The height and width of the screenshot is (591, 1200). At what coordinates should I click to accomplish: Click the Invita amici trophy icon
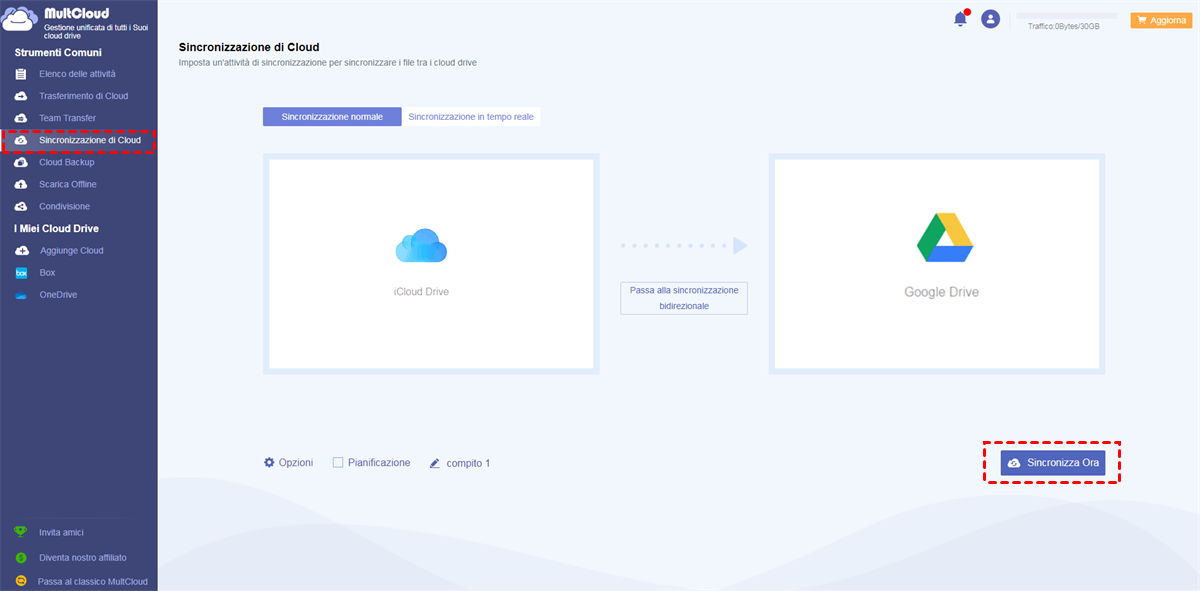tap(20, 533)
